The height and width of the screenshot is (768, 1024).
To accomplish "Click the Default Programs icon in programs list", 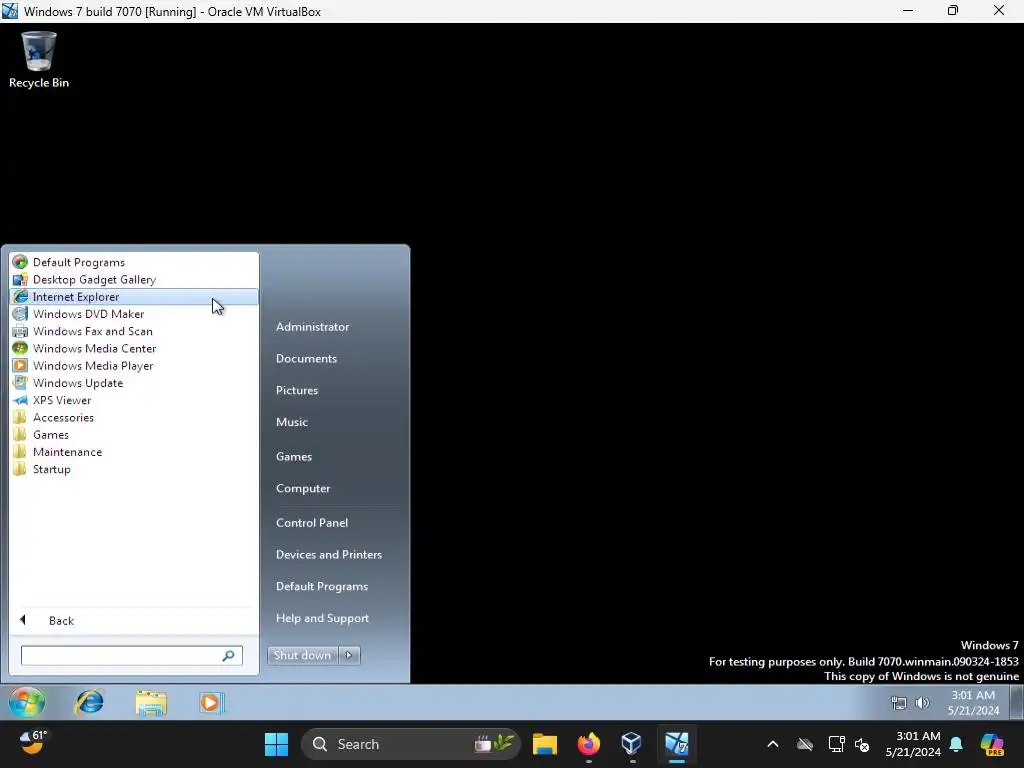I will click(20, 262).
